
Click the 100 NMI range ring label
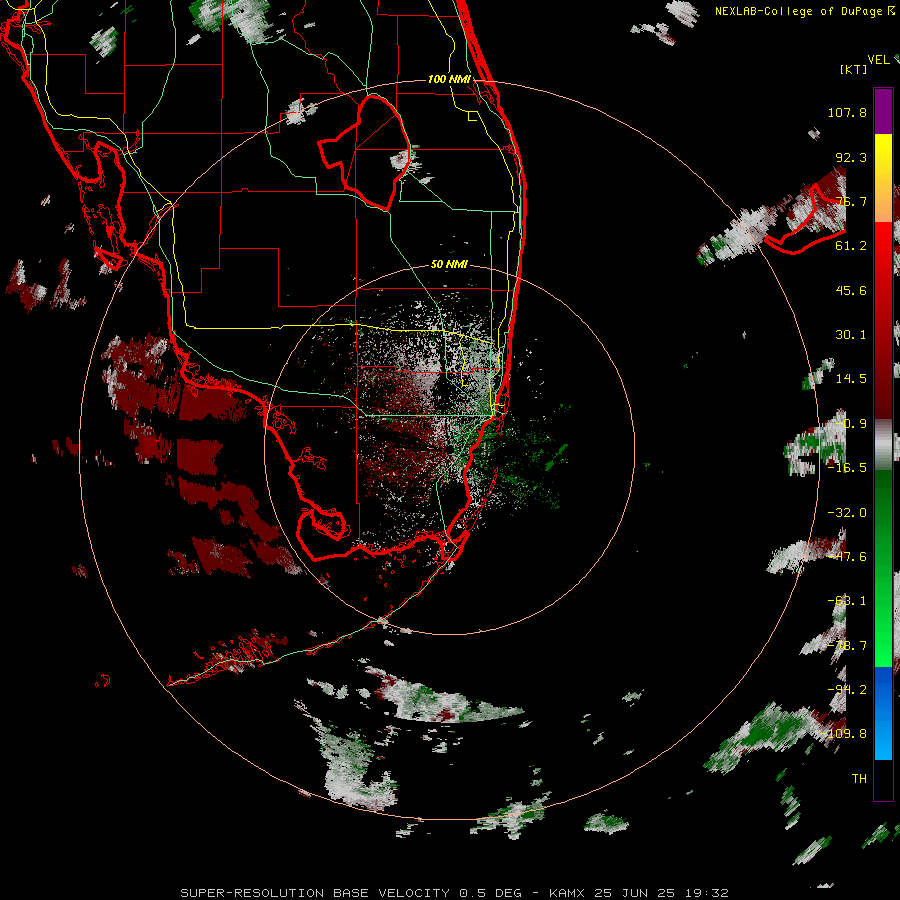point(449,79)
